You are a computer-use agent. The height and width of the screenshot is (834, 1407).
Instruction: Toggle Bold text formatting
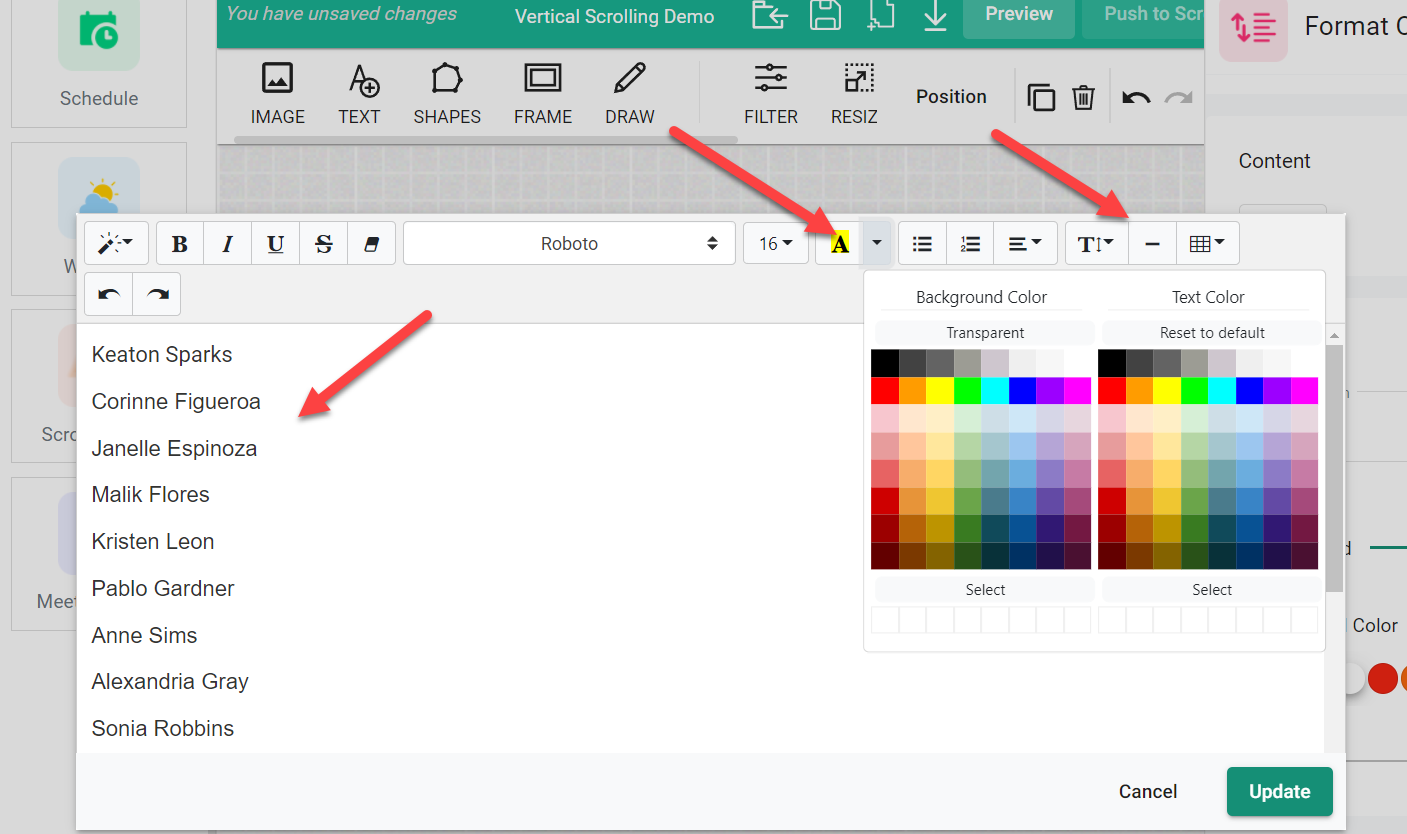point(180,244)
